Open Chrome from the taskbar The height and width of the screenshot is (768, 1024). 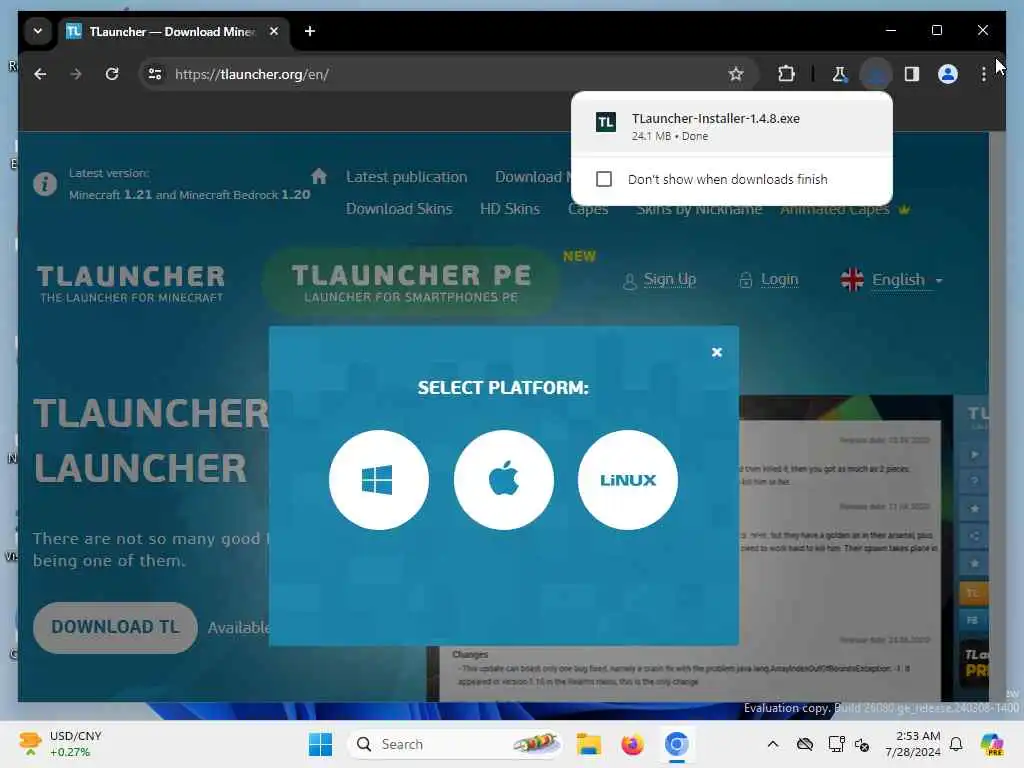point(677,744)
